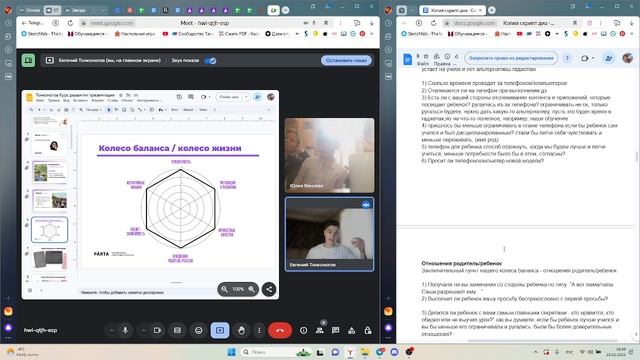The width and height of the screenshot is (640, 360).
Task: Mute the microphone in Google Meet
Action: [x=125, y=330]
